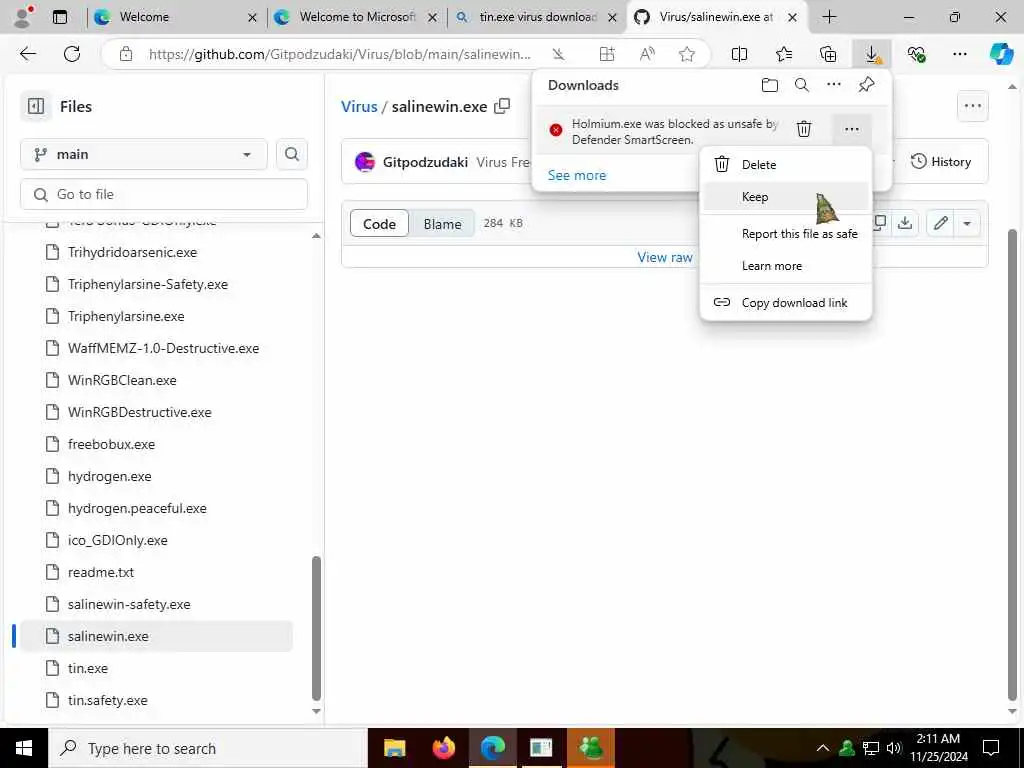This screenshot has height=768, width=1024.
Task: Show hidden system tray icons
Action: point(823,748)
